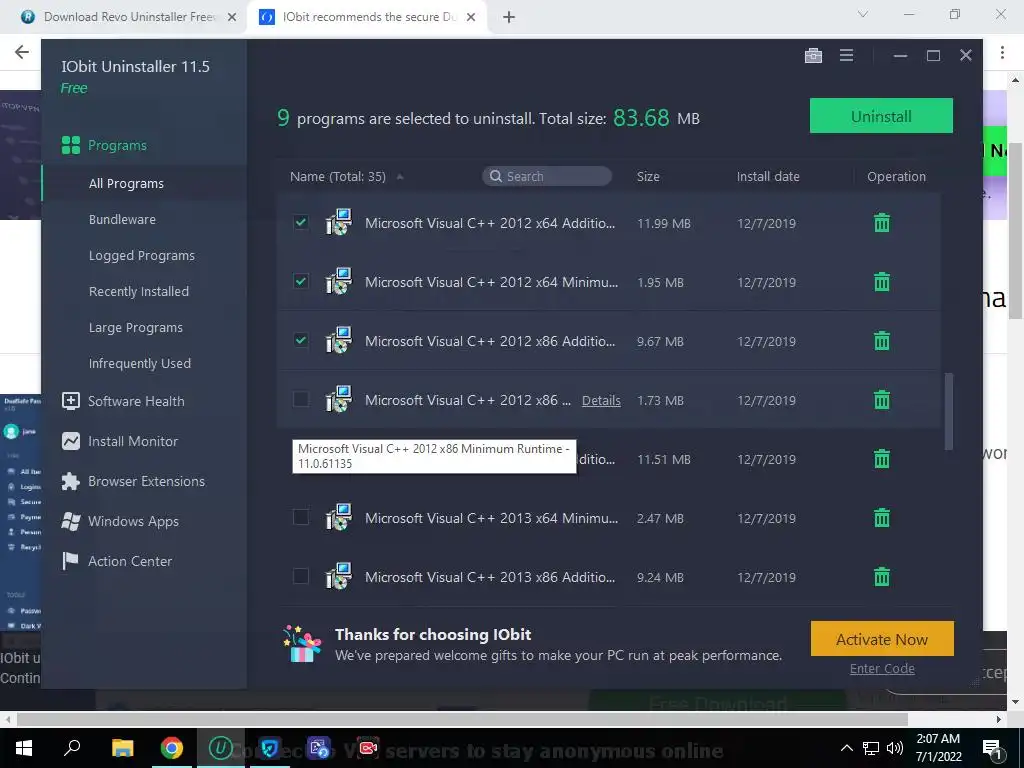Click installer icon of 2012 x64 Additional row
This screenshot has height=768, width=1024.
point(339,222)
